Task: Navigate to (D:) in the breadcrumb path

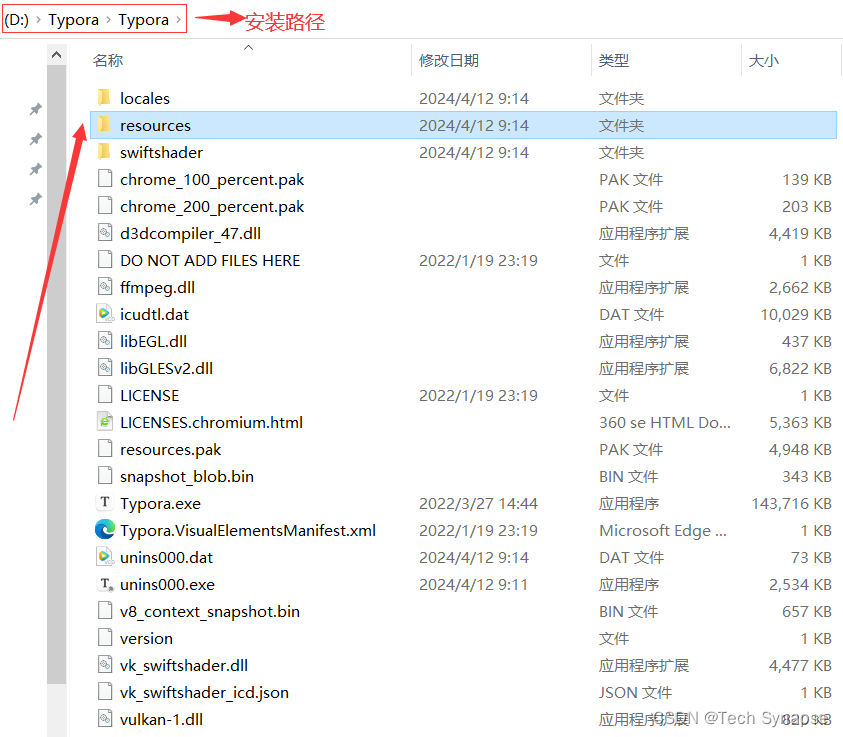Action: [x=17, y=19]
